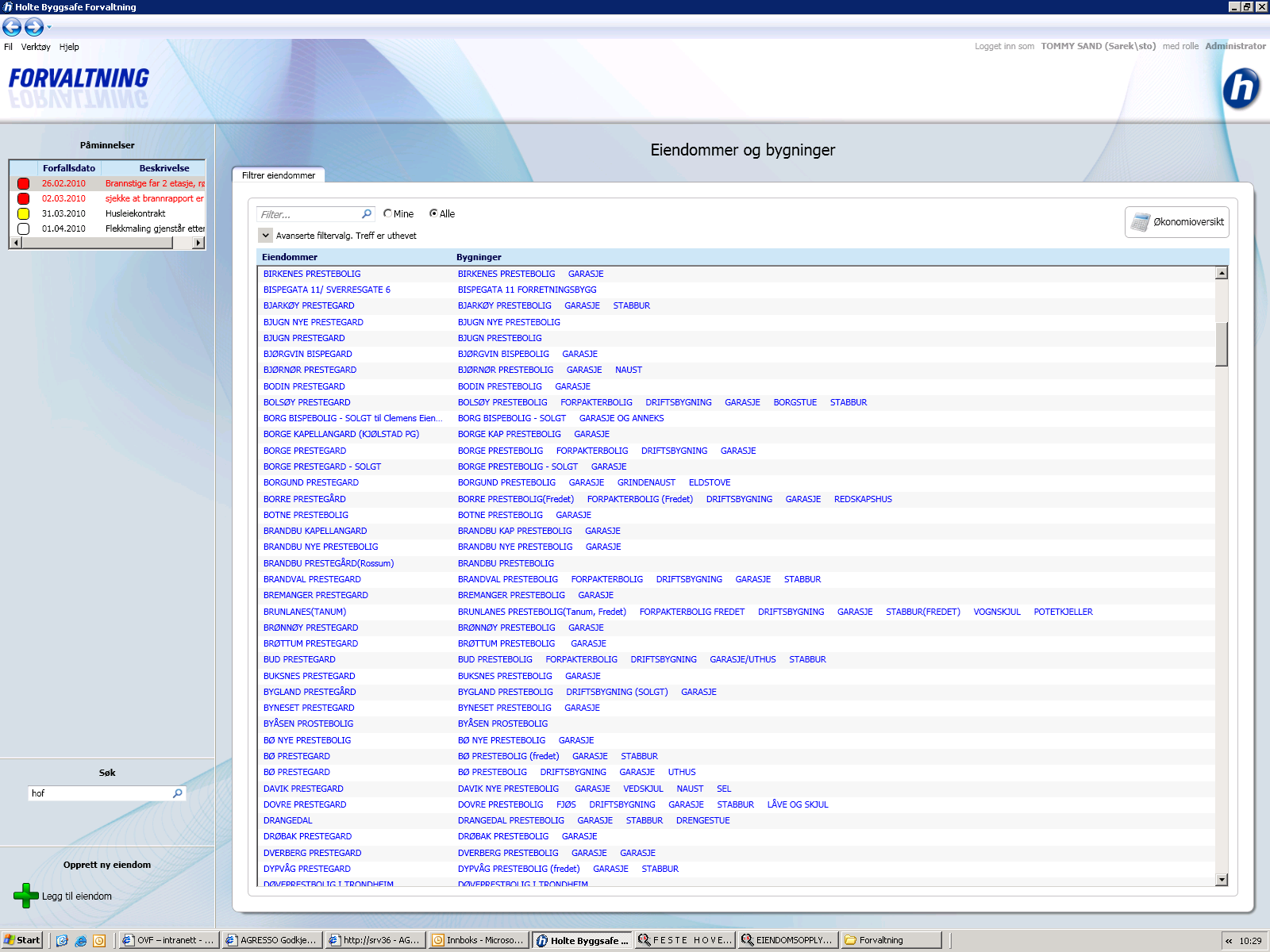Image resolution: width=1270 pixels, height=952 pixels.
Task: Expand Avanserte filtervalg chevron
Action: (x=265, y=236)
